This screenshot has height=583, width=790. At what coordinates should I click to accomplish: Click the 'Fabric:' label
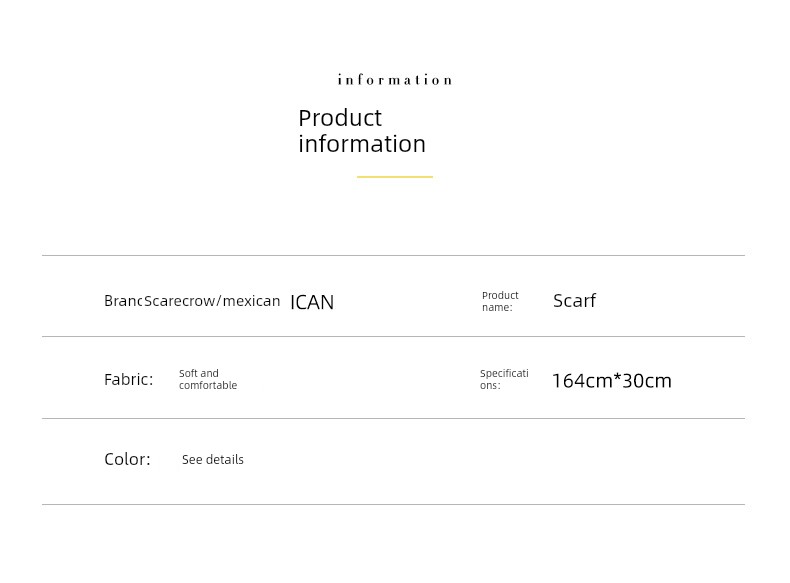pos(128,380)
